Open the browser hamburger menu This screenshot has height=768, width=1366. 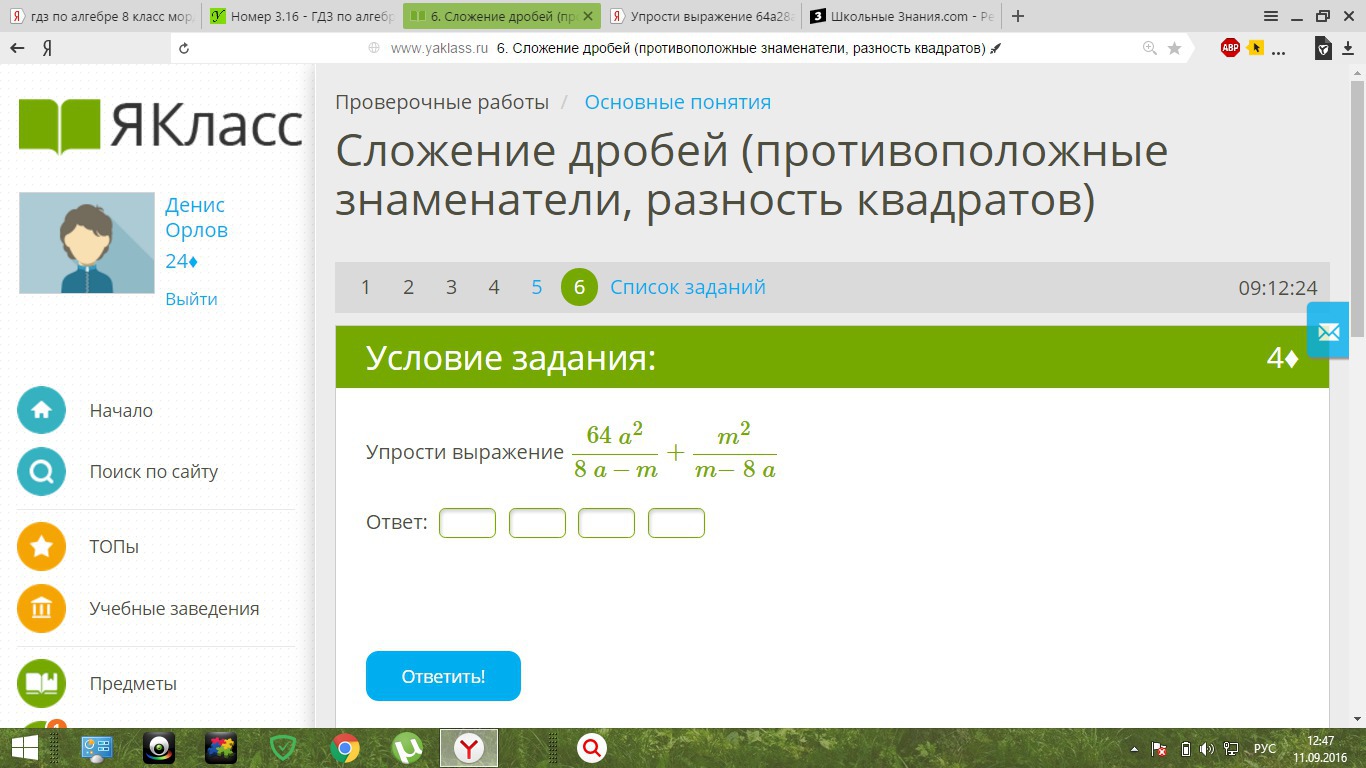click(1271, 16)
